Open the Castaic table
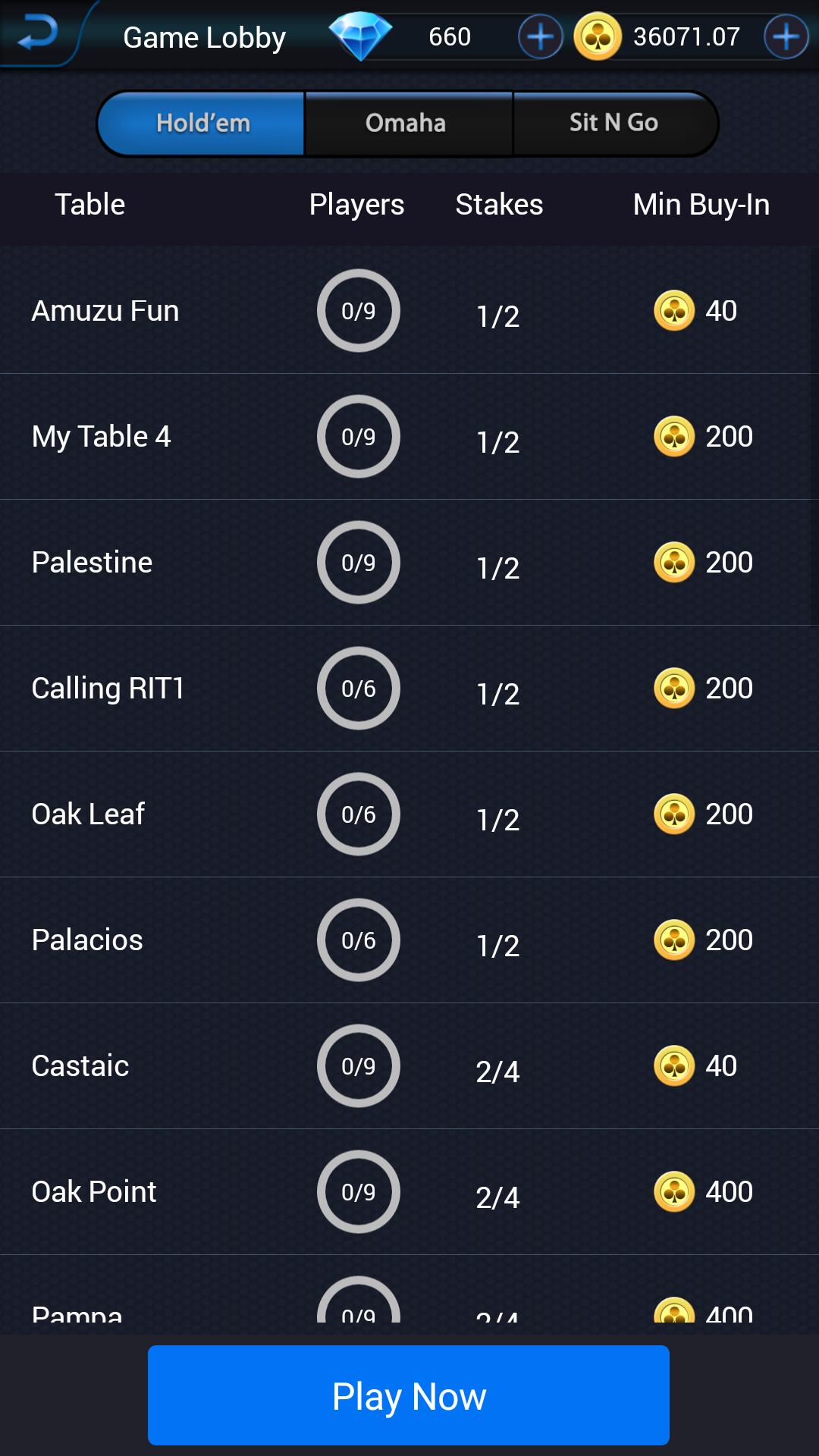This screenshot has width=819, height=1456. pyautogui.click(x=80, y=1066)
